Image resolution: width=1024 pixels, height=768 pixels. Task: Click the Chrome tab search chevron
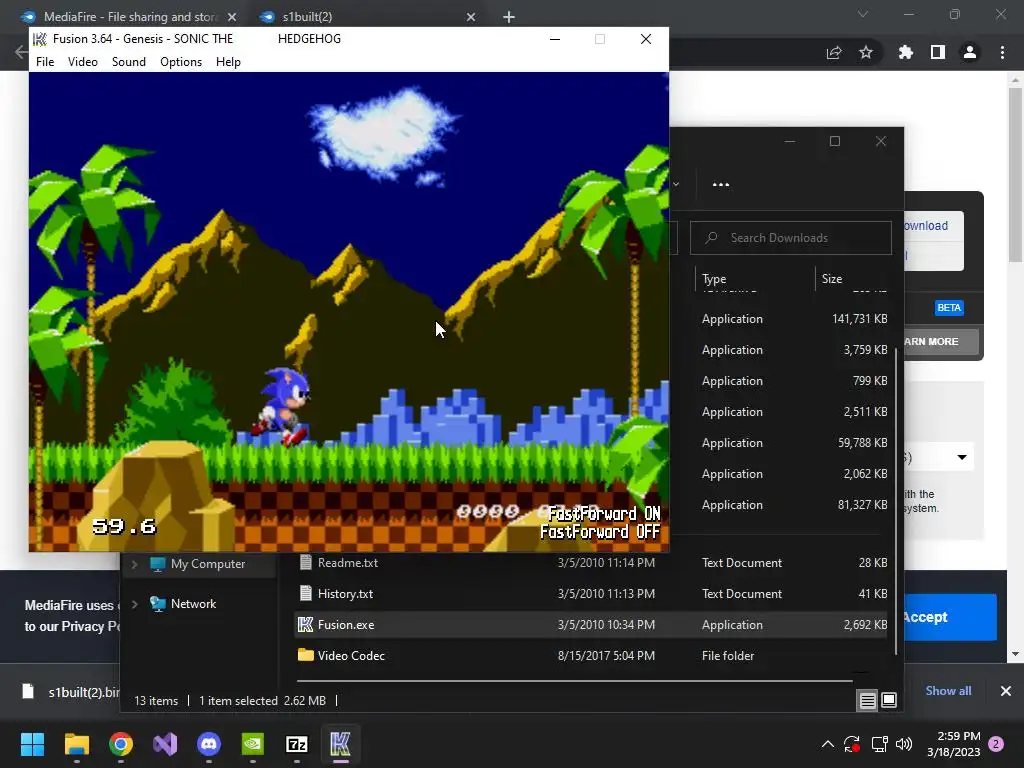863,14
